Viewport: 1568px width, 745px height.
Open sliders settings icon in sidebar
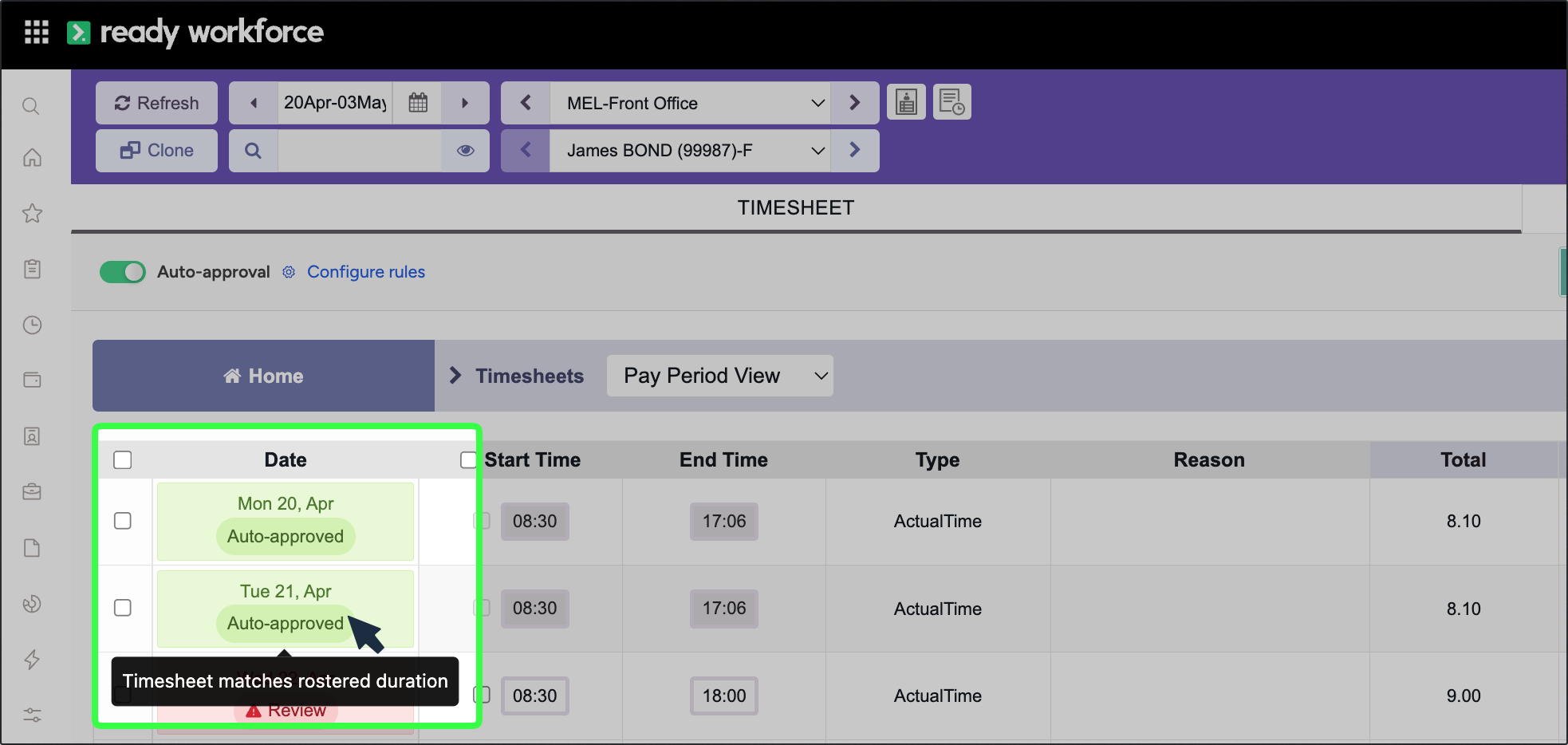coord(32,715)
